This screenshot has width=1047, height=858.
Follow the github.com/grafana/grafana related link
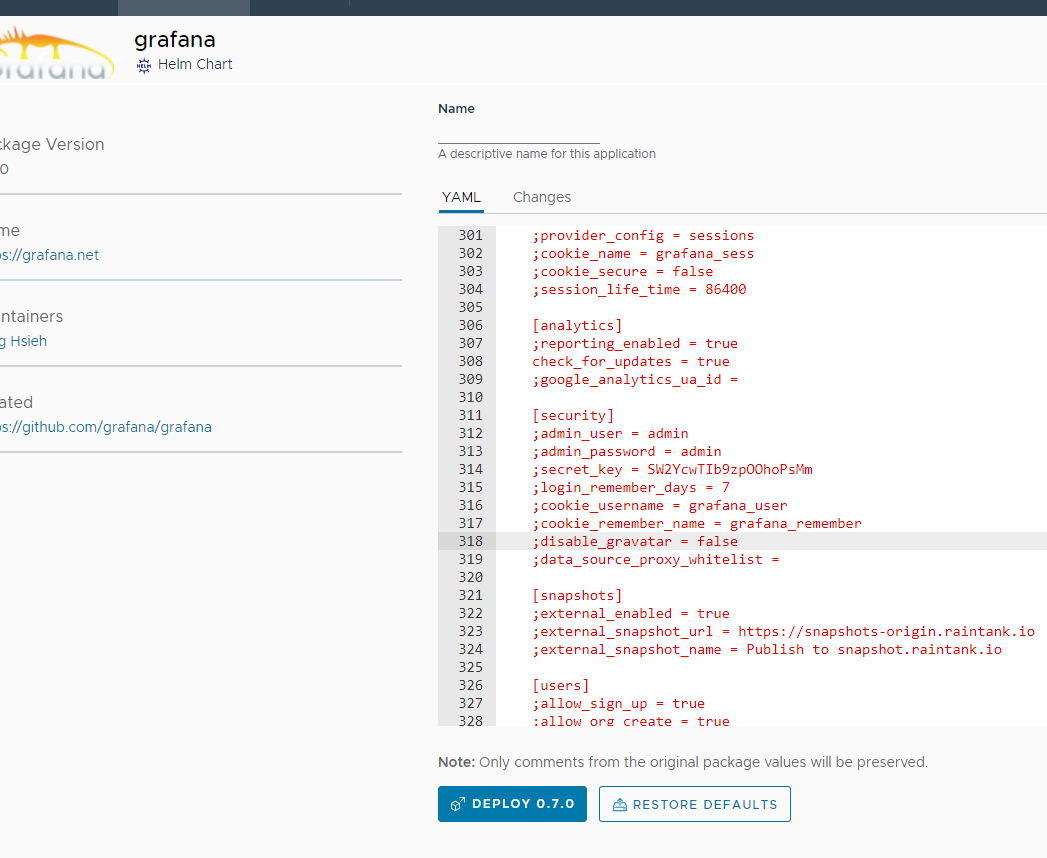pos(106,427)
